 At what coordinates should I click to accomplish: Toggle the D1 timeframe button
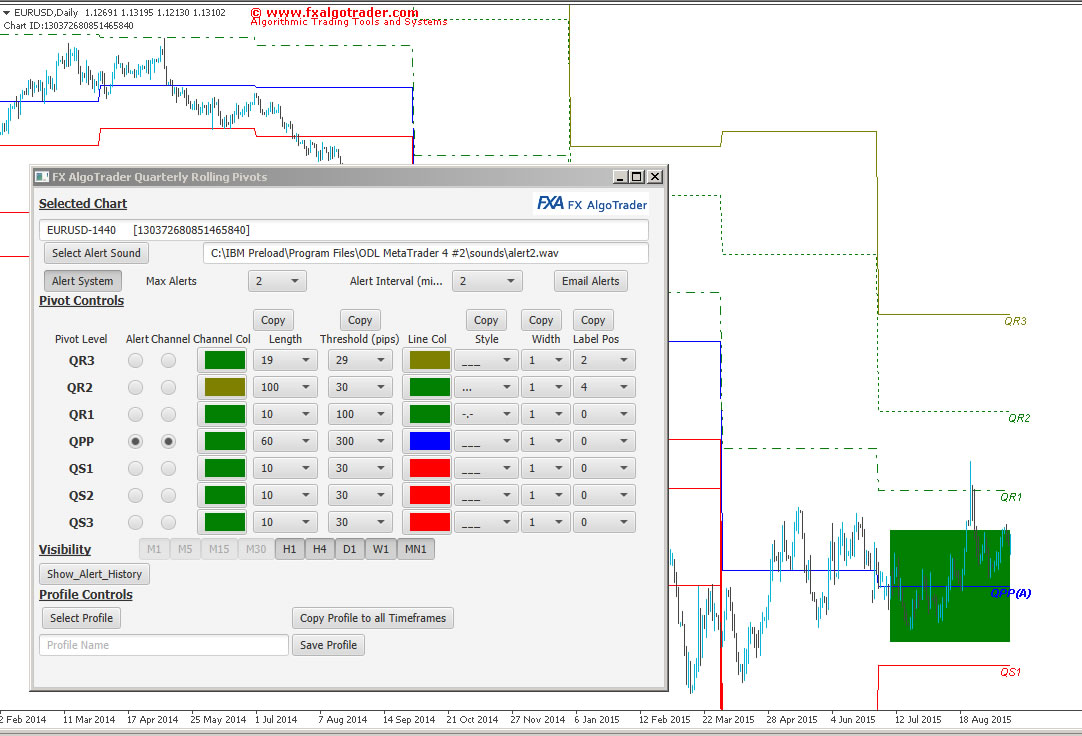[350, 549]
